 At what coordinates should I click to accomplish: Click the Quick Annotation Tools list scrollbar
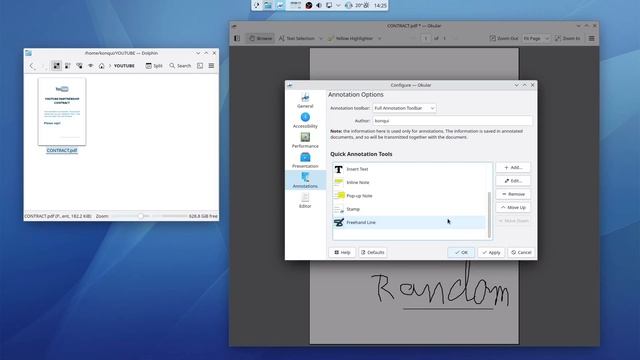pos(489,214)
